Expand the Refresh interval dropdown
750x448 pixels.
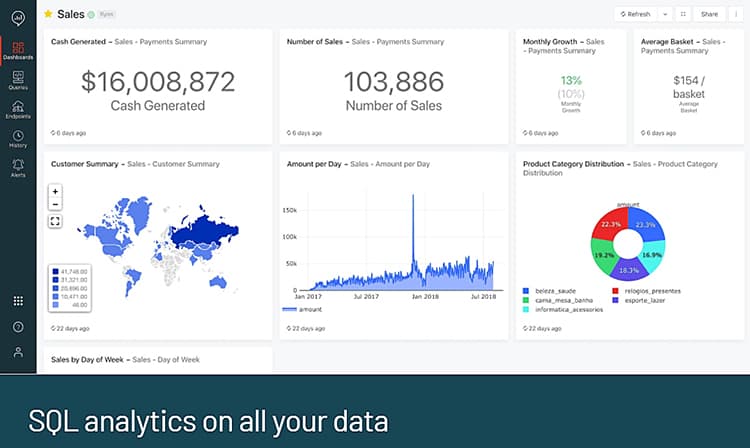(665, 14)
